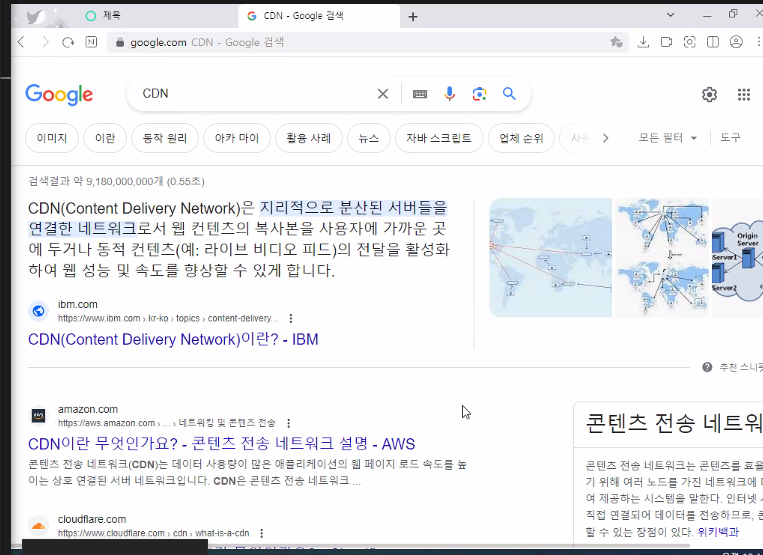This screenshot has width=763, height=555.
Task: Click the video capture icon in toolbar
Action: click(666, 42)
